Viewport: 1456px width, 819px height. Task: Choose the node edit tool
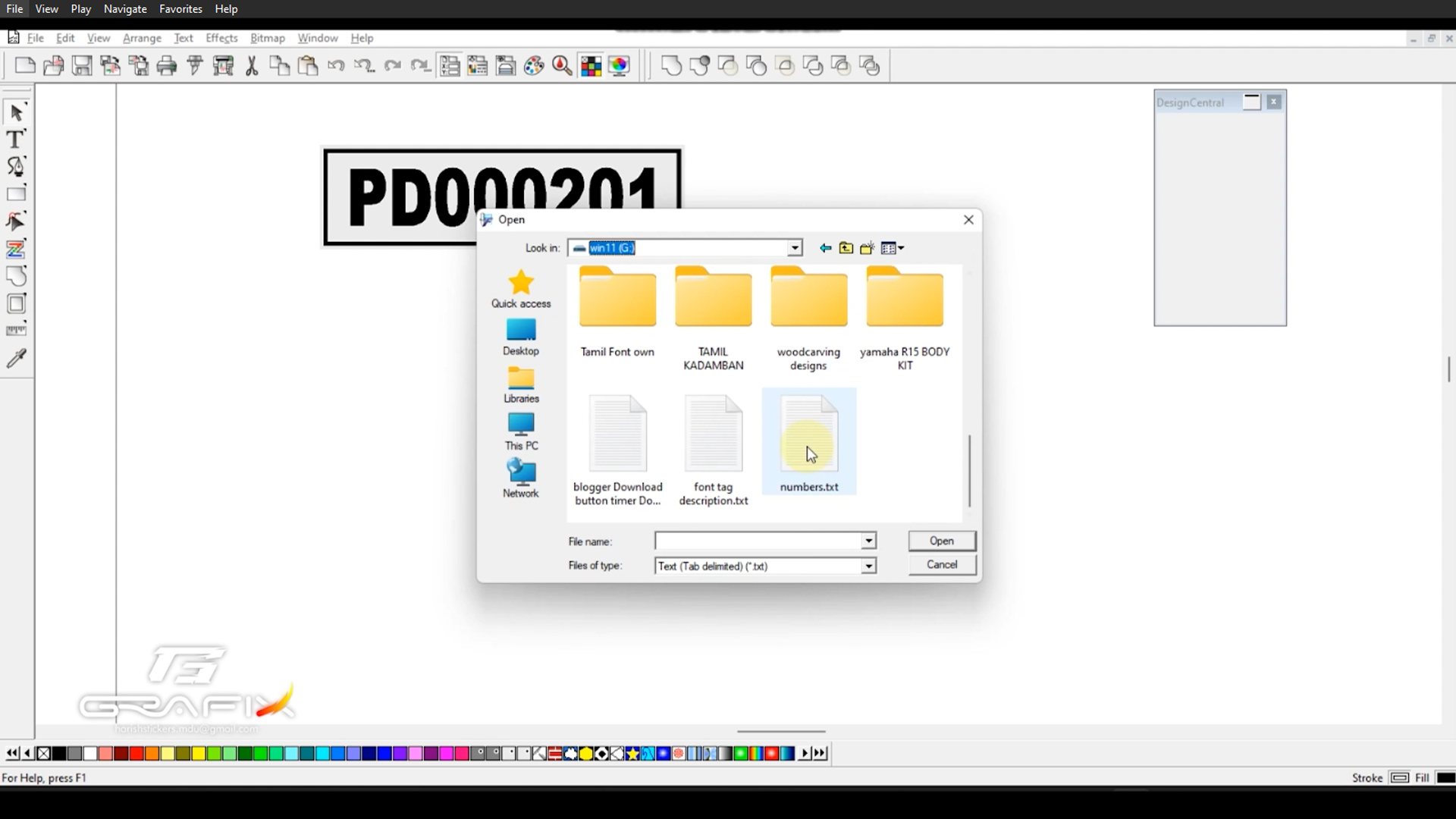pos(16,221)
